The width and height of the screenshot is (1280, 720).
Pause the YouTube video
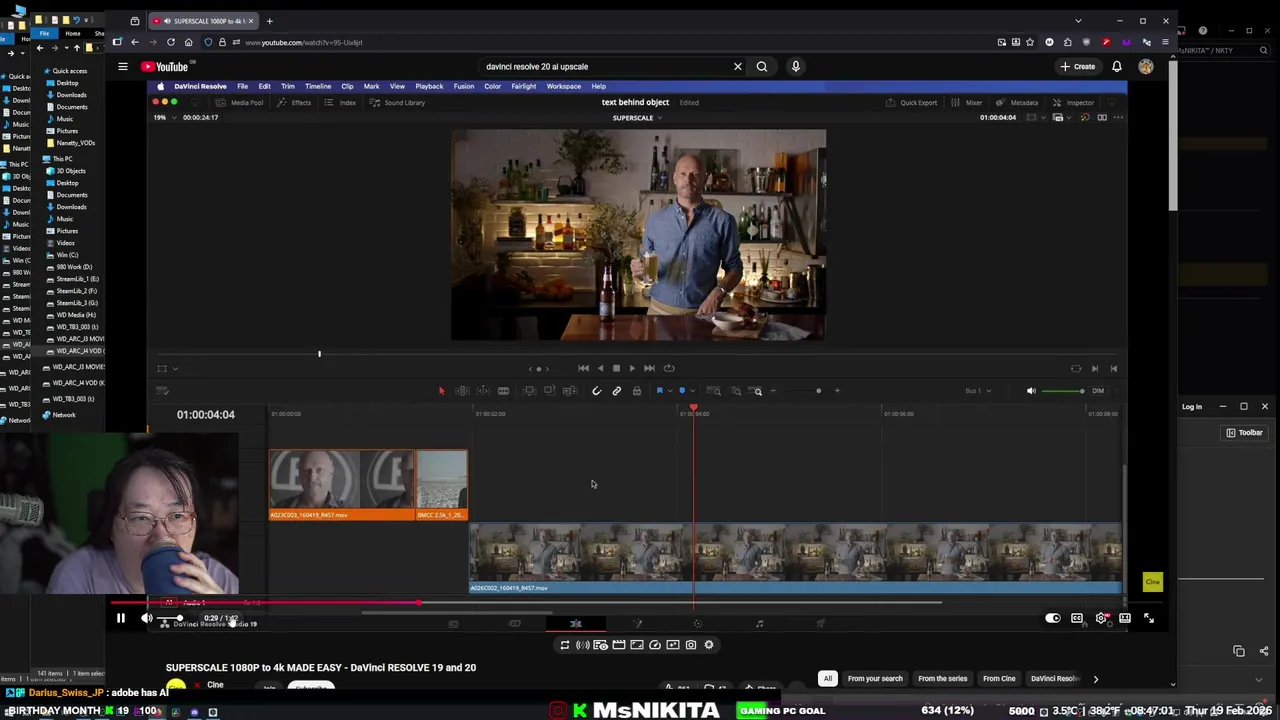tap(121, 619)
